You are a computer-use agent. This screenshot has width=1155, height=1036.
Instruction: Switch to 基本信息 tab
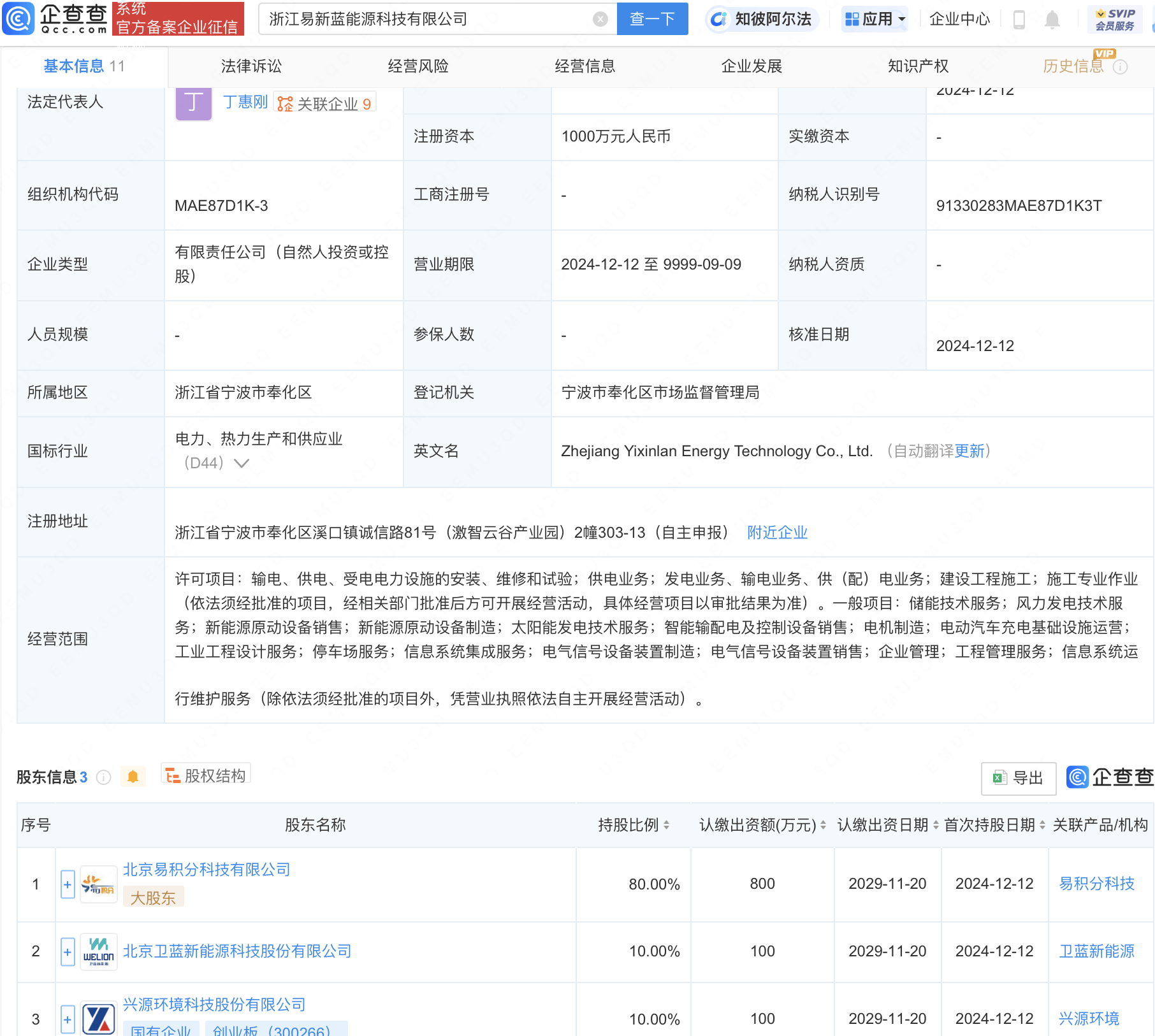(x=84, y=66)
